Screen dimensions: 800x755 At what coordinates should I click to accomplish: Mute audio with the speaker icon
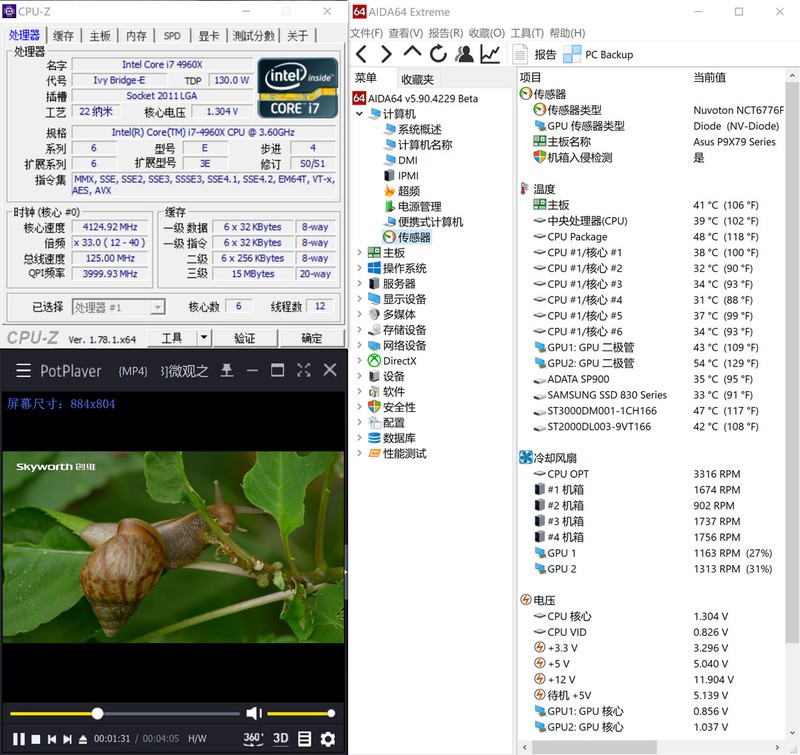[x=253, y=713]
